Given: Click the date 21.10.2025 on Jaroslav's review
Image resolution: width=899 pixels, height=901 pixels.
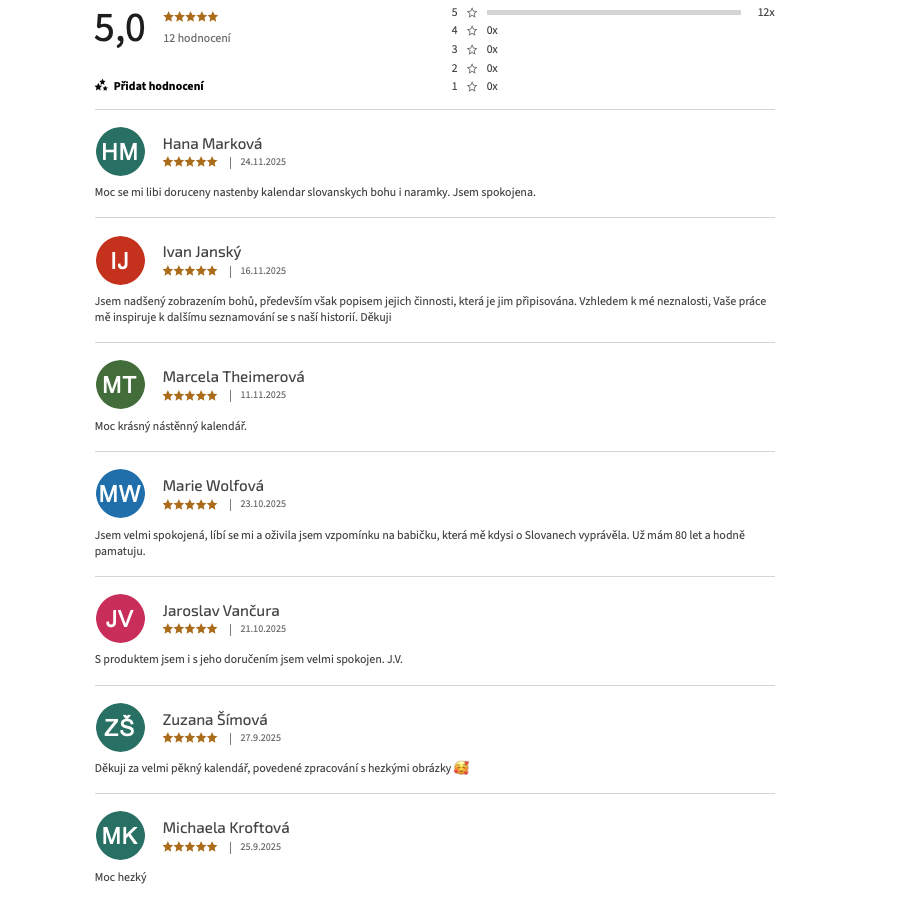Looking at the screenshot, I should 263,629.
